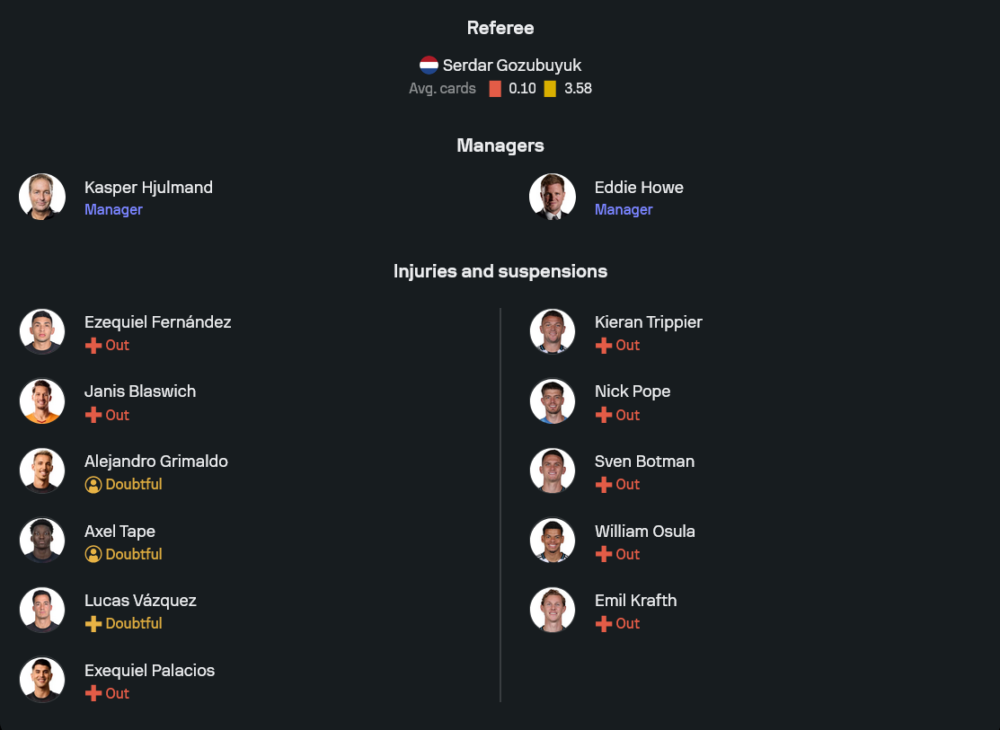Click the yellow card icon in Avg. cards

(x=550, y=89)
